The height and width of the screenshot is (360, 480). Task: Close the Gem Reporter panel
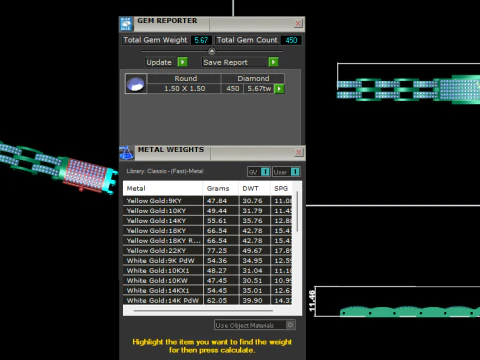pyautogui.click(x=298, y=23)
